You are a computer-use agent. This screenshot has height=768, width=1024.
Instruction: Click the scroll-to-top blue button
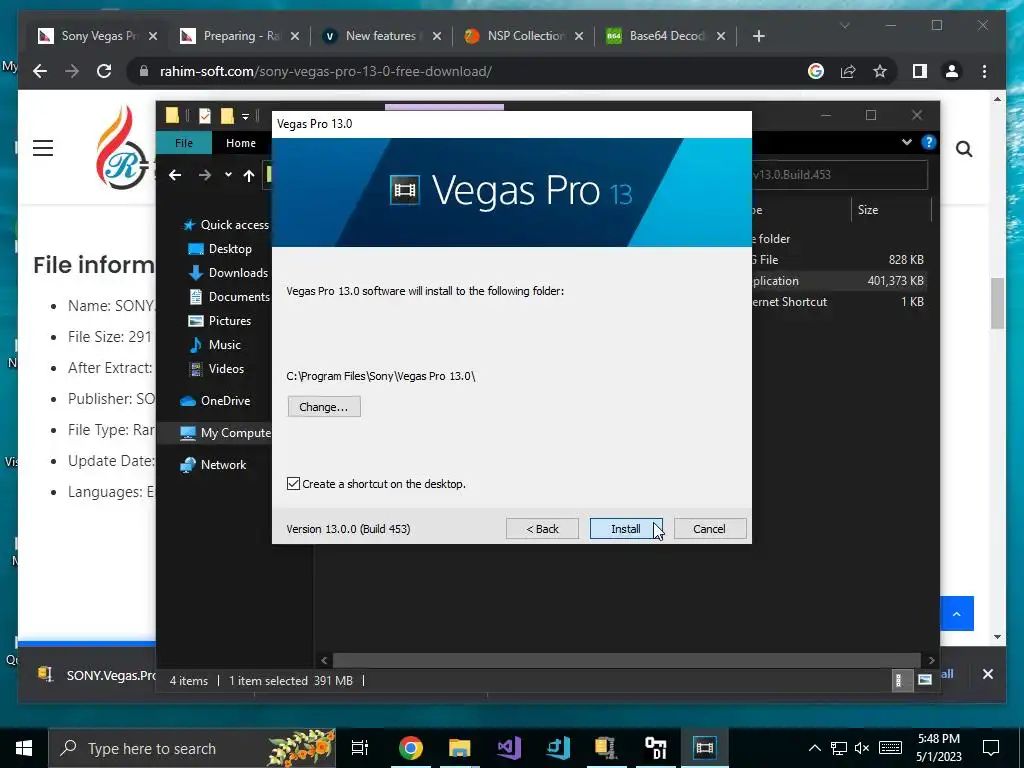point(957,614)
